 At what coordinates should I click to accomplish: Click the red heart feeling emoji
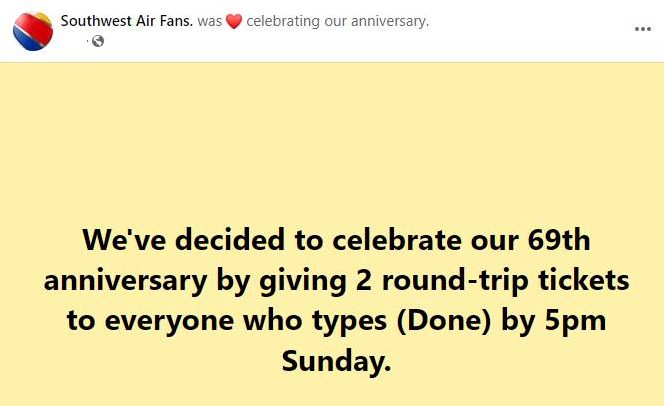tap(234, 21)
